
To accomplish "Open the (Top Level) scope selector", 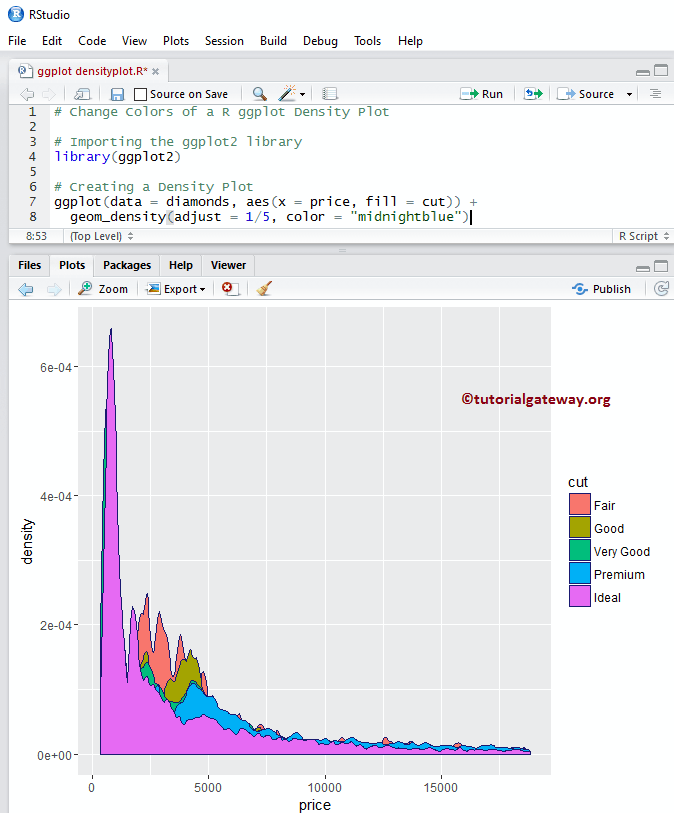I will [x=102, y=236].
